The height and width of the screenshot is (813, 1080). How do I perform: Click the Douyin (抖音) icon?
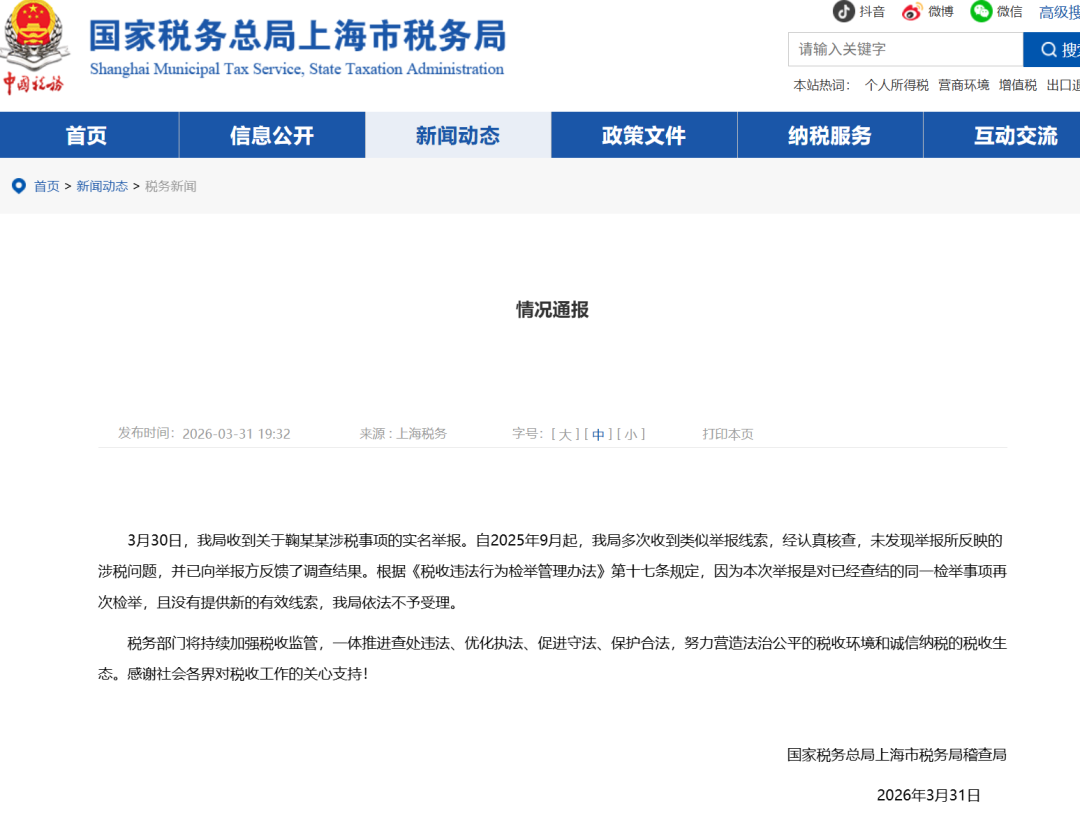click(x=844, y=11)
